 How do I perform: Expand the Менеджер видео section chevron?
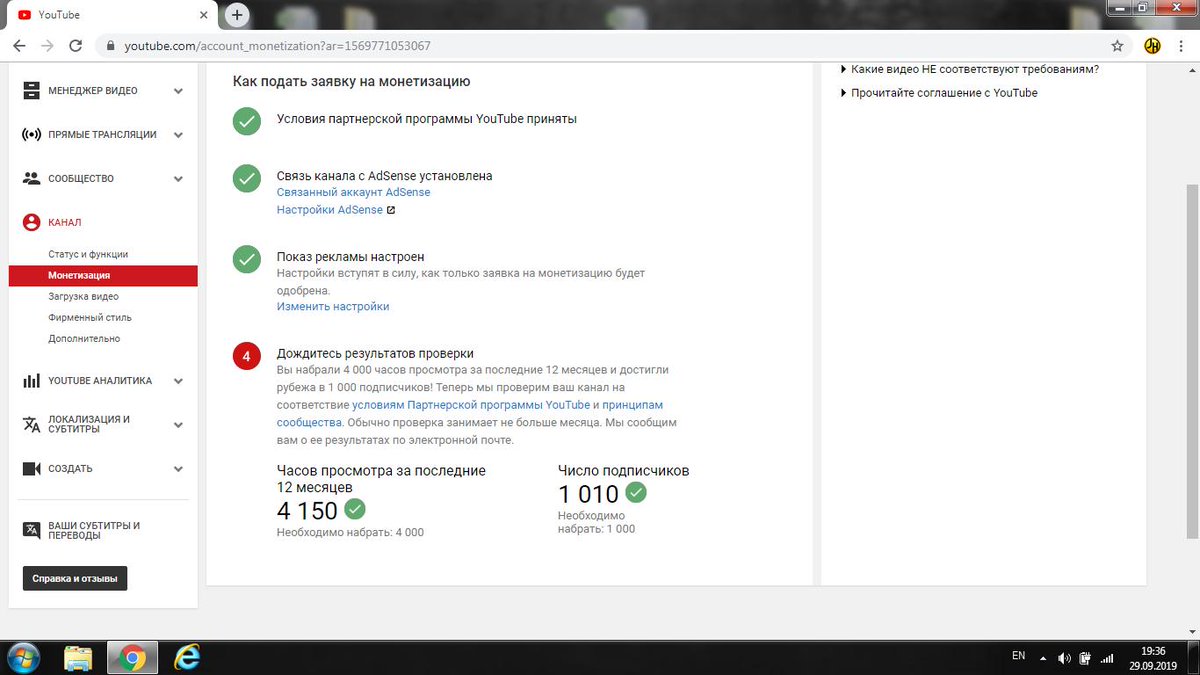tap(178, 91)
